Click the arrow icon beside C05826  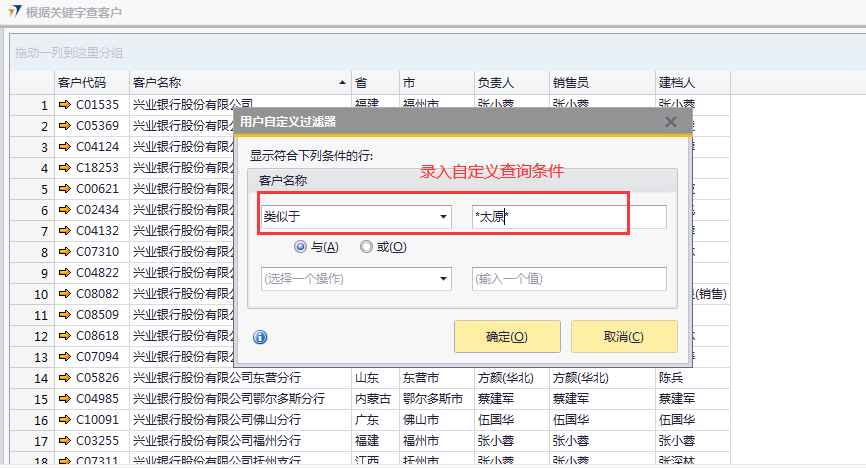(x=65, y=377)
